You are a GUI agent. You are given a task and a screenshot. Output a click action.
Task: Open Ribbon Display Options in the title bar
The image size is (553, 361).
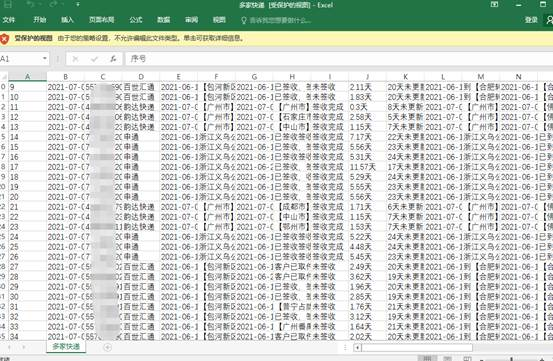click(494, 5)
